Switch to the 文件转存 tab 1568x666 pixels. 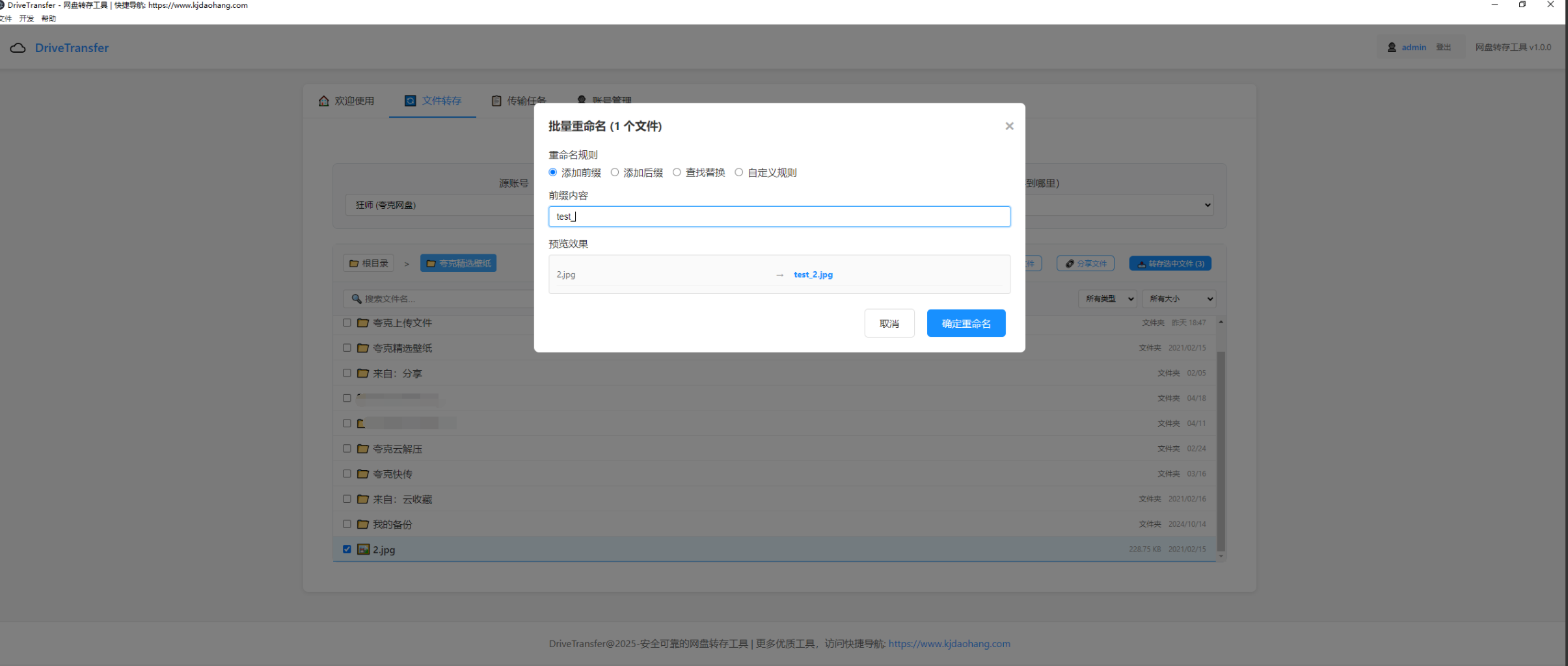433,101
